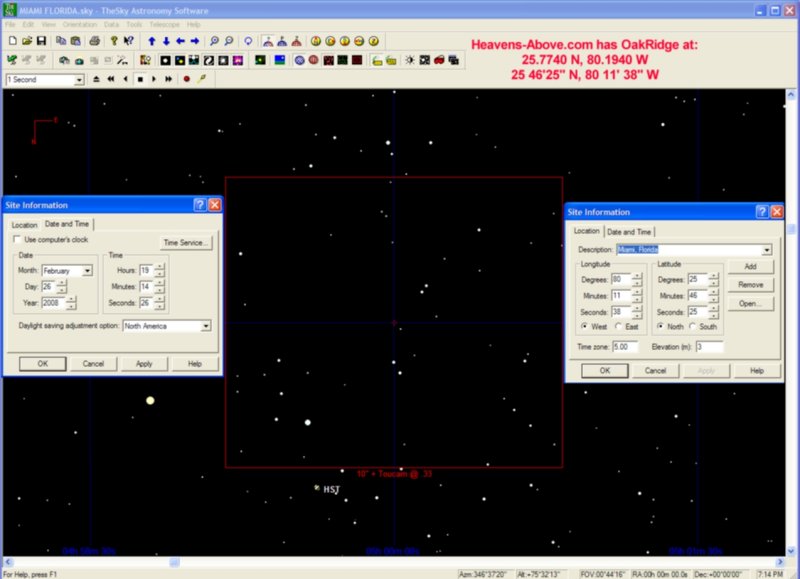Open the File menu
Viewport: 800px width, 579px height.
[x=10, y=24]
